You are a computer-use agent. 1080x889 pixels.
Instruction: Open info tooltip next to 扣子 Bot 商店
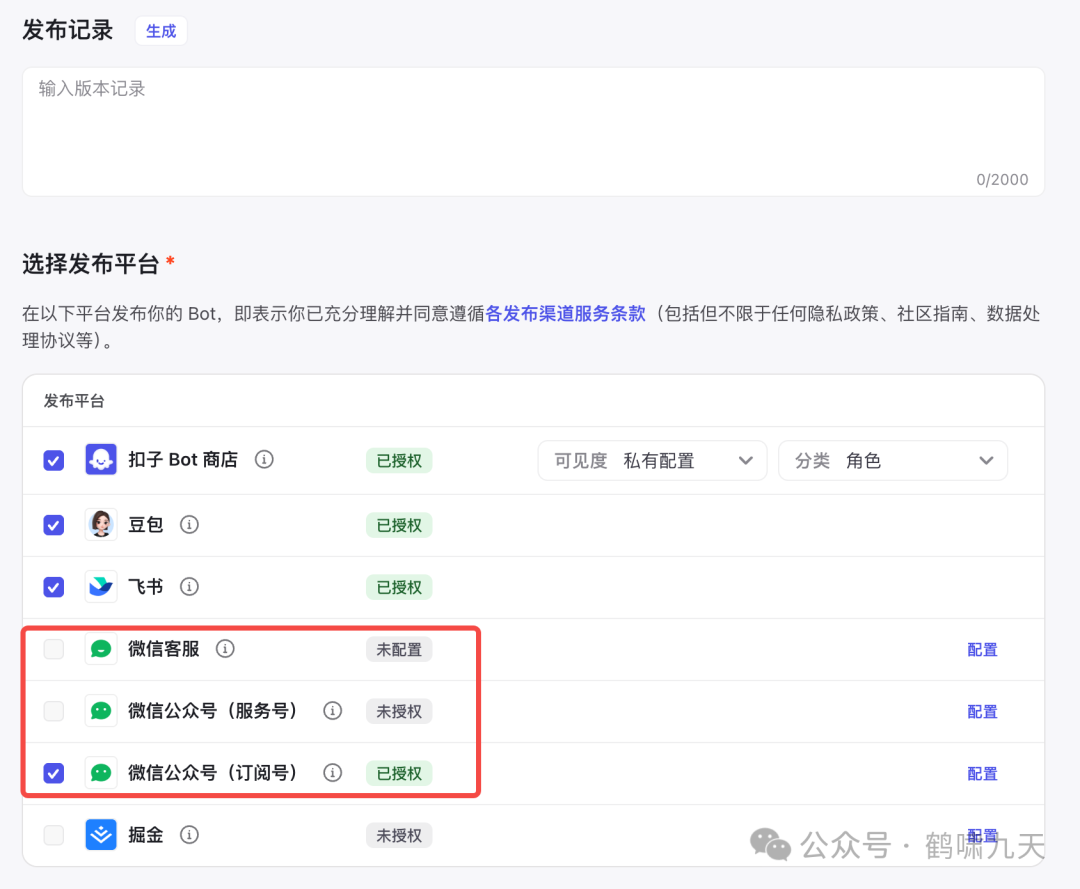(264, 459)
